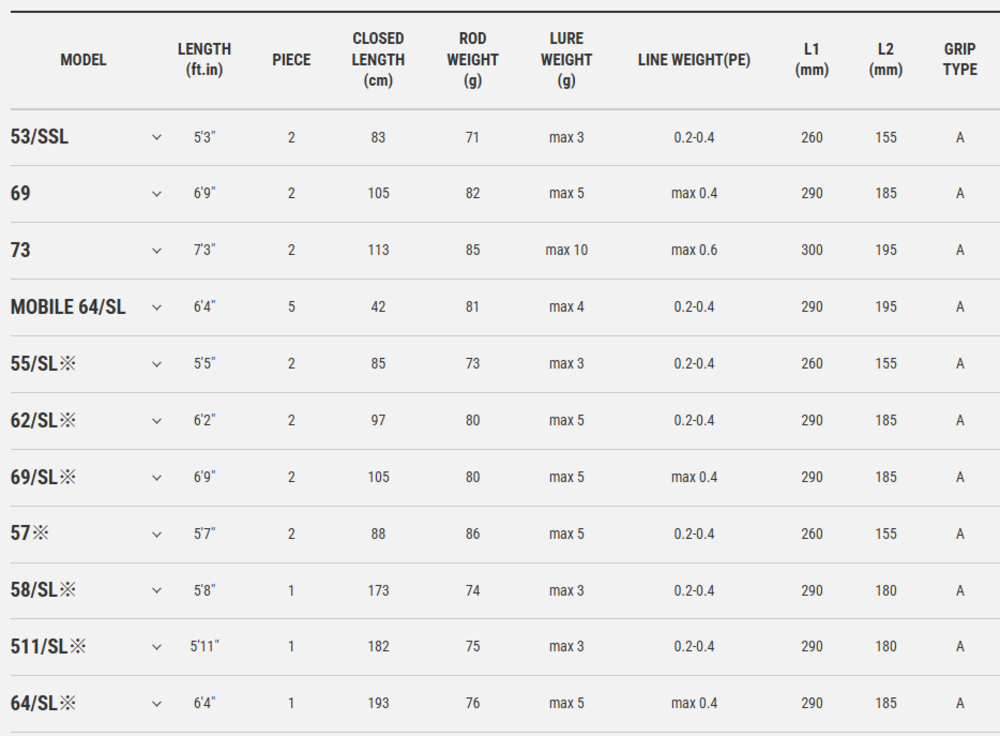The width and height of the screenshot is (1000, 736).
Task: Expand the model 57 row chevron
Action: coord(156,534)
